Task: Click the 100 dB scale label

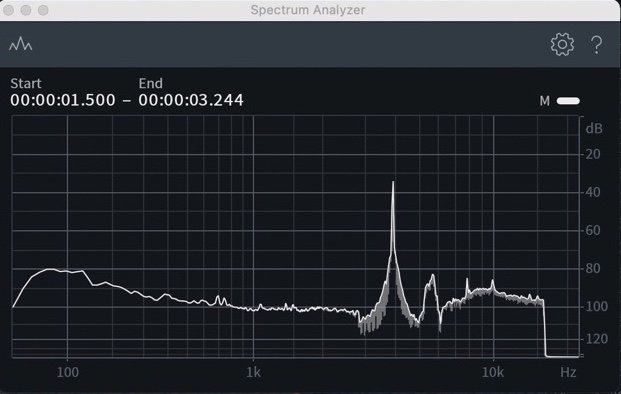Action: coord(596,306)
